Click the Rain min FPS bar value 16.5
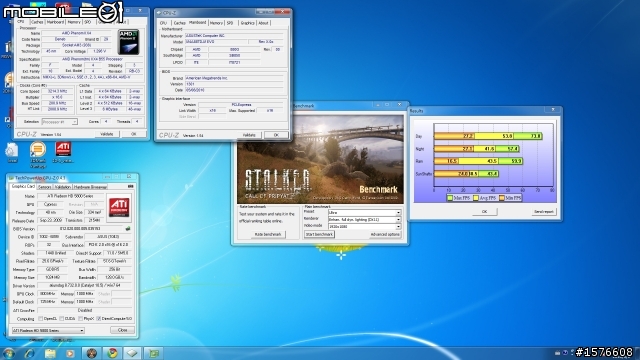Viewport: 640px width, 360px height. [452, 161]
